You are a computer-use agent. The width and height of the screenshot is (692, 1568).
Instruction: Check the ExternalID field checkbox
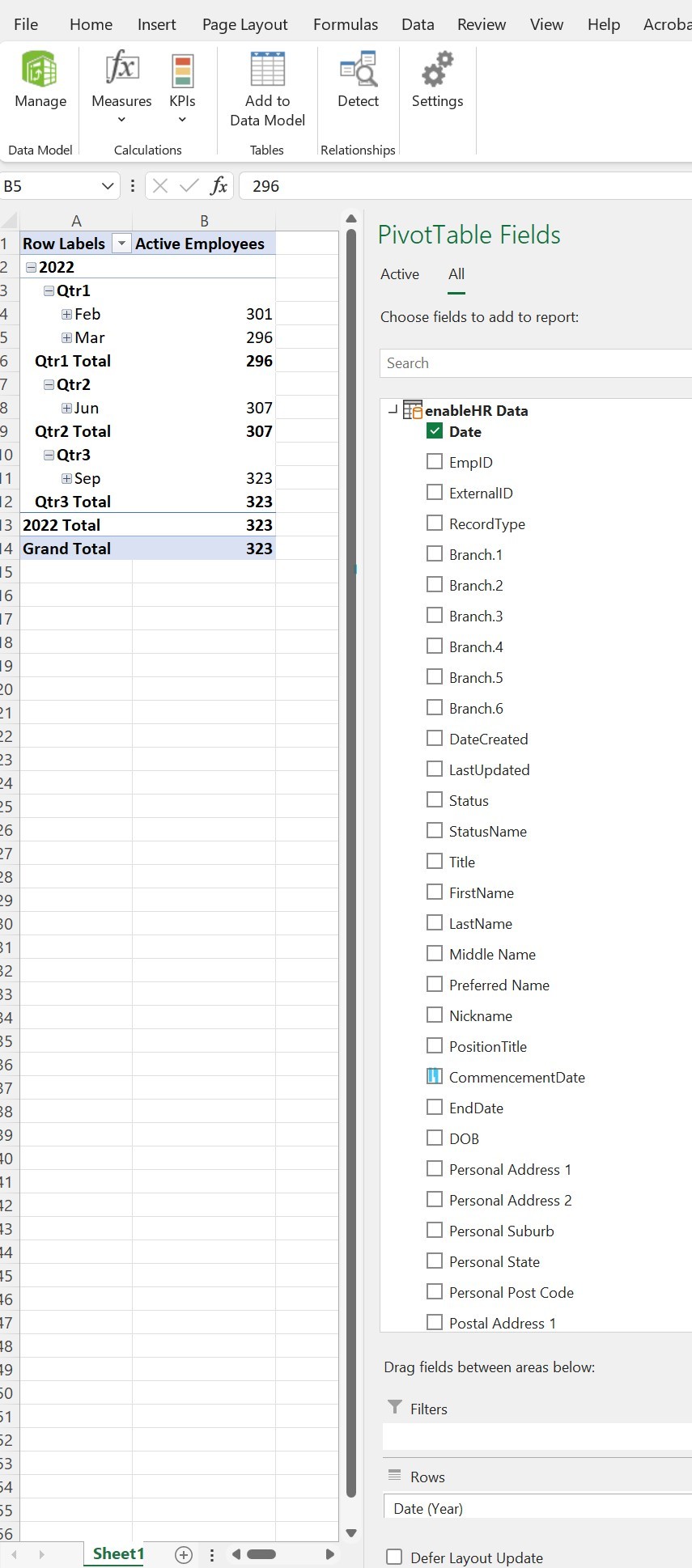(x=435, y=492)
